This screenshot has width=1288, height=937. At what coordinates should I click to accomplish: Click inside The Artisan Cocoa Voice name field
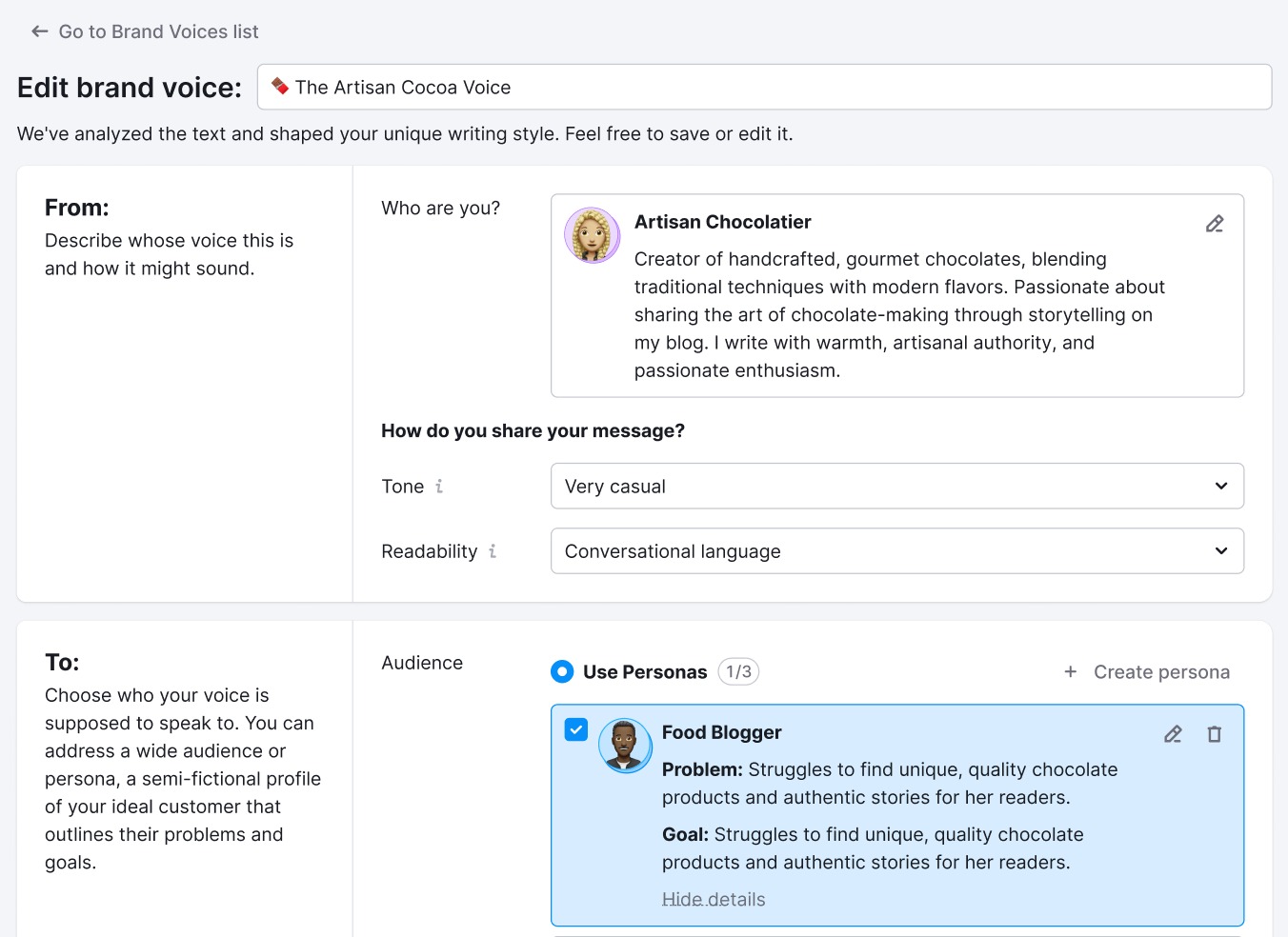667,86
